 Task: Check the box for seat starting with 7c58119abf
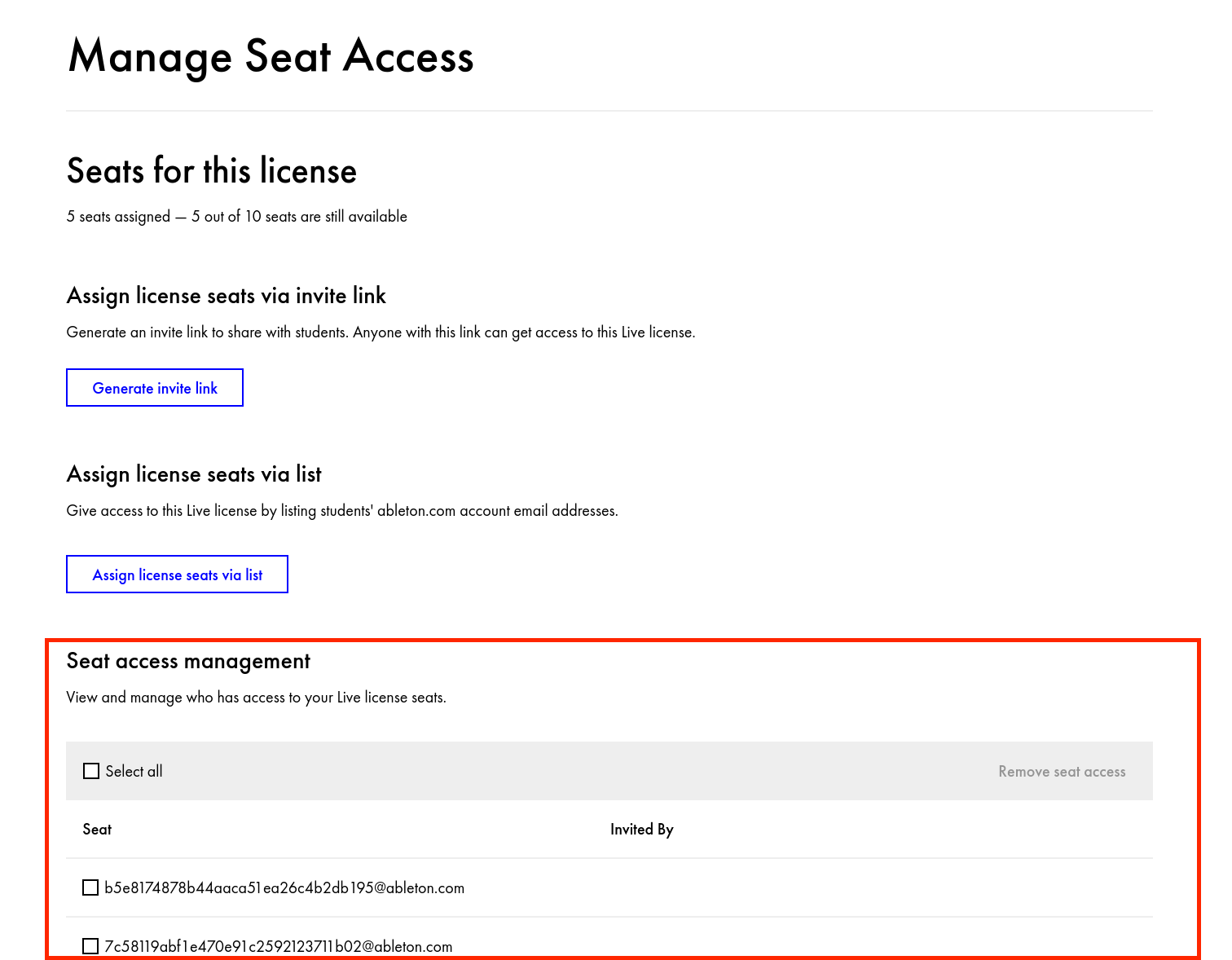coord(90,945)
